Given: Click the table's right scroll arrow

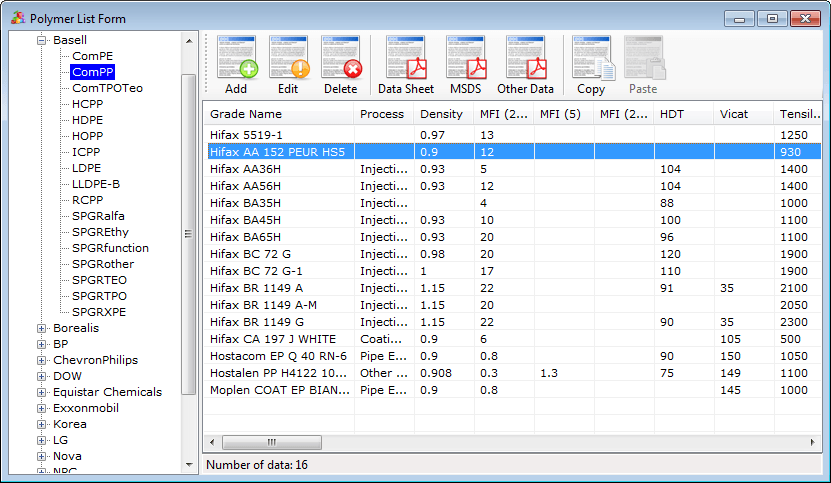Looking at the screenshot, I should pos(813,442).
